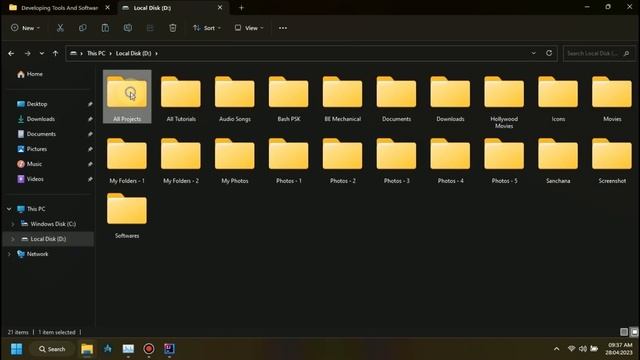Show hidden system tray icons chevron
The width and height of the screenshot is (640, 360).
(556, 349)
